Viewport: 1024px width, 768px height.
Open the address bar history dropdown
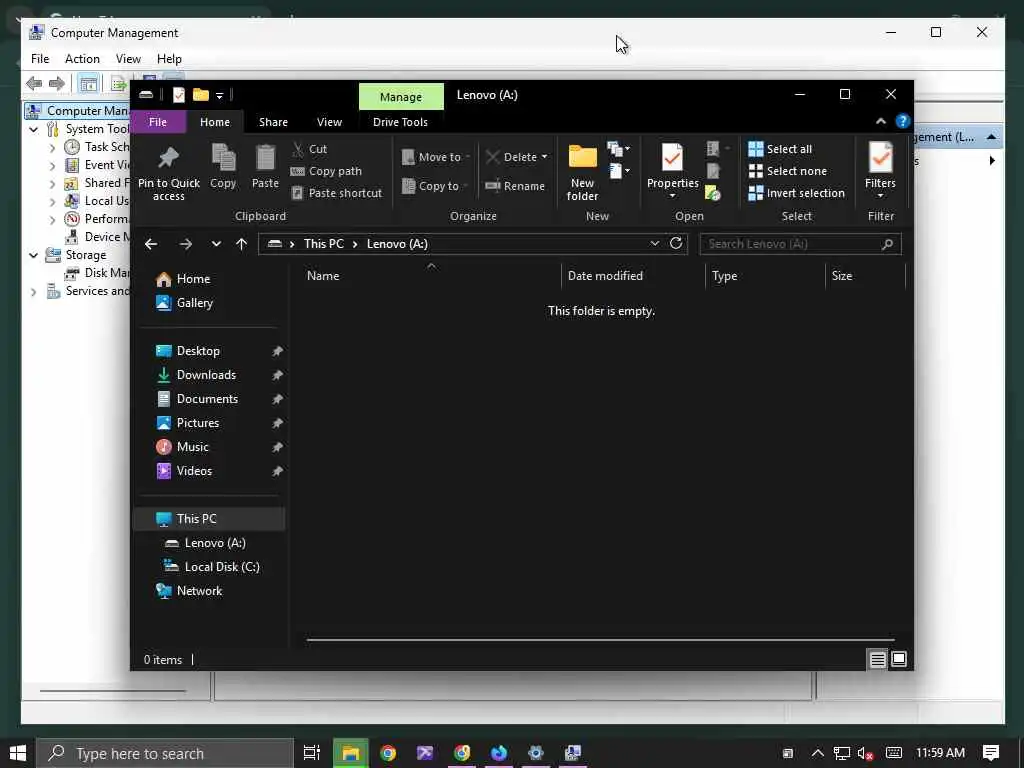(654, 244)
